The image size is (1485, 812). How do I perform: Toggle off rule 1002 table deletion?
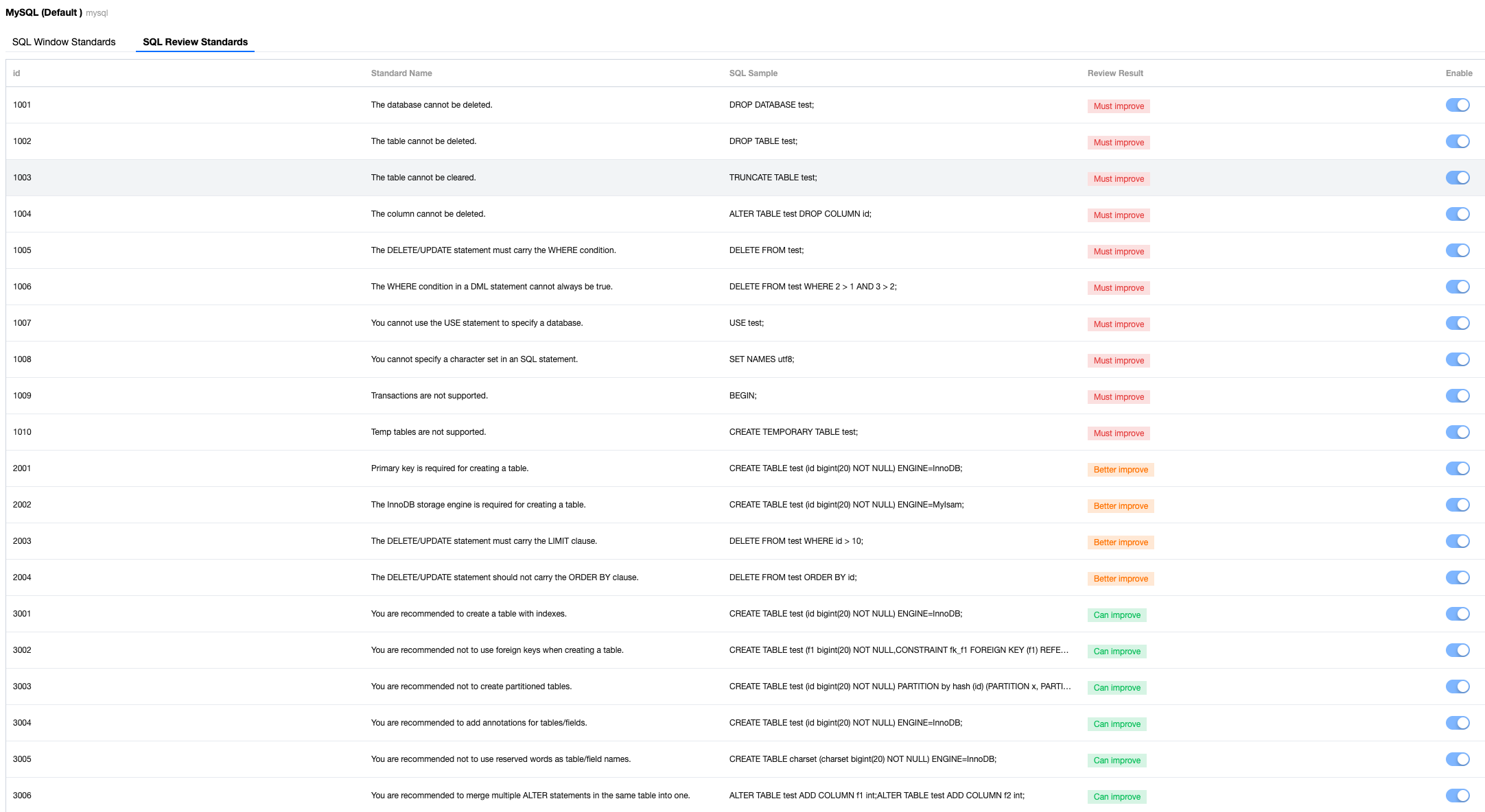1457,141
